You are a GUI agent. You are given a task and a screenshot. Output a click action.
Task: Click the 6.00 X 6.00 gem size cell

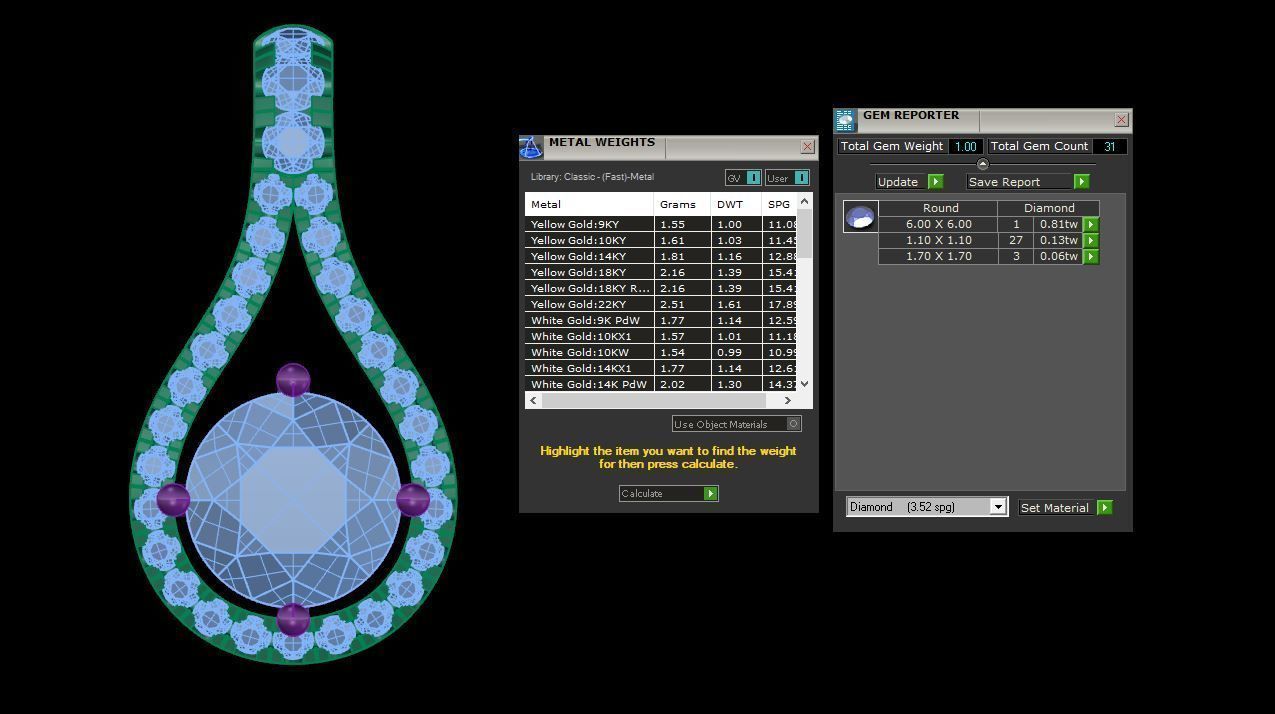click(x=938, y=225)
